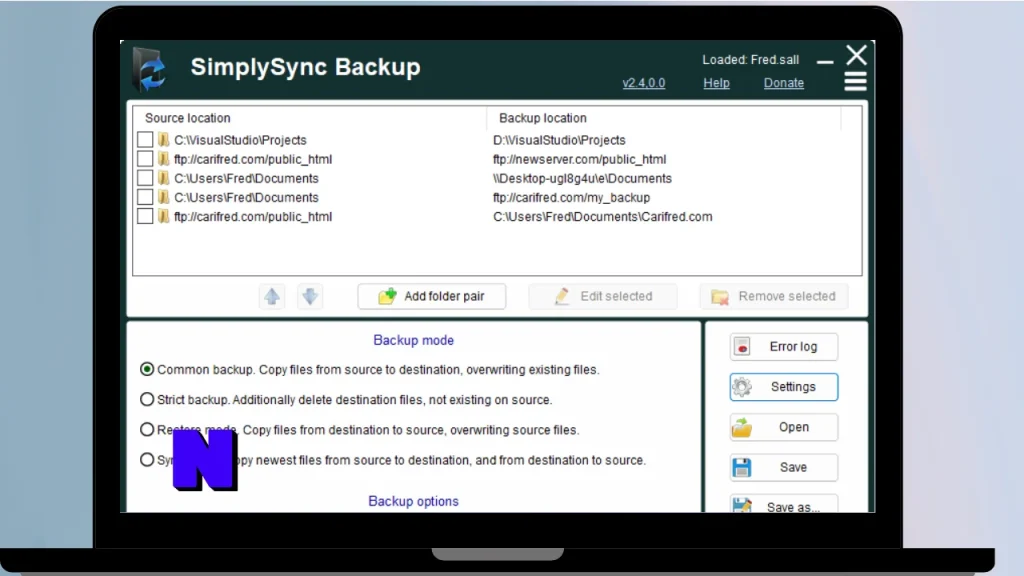This screenshot has height=576, width=1024.
Task: Open the Error log
Action: [x=784, y=347]
